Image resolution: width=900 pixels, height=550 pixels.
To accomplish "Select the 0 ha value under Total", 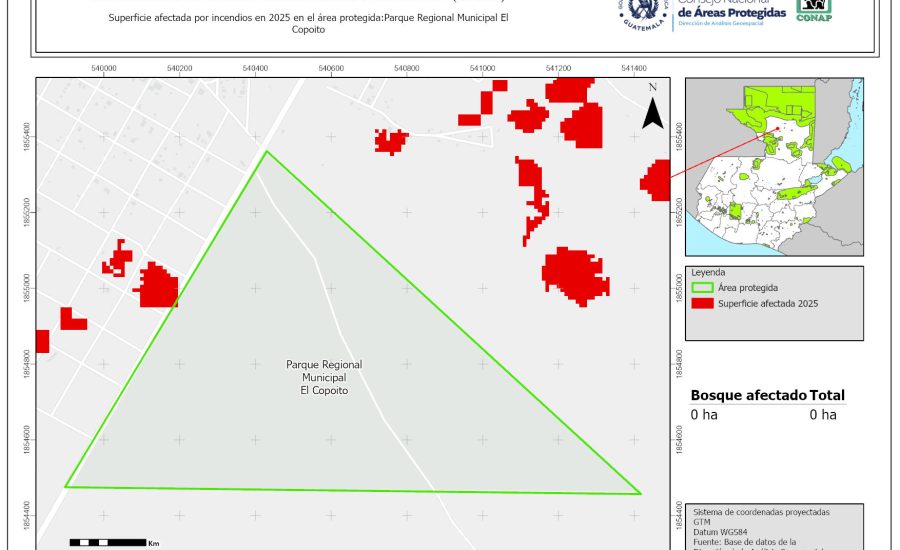I will click(x=822, y=414).
